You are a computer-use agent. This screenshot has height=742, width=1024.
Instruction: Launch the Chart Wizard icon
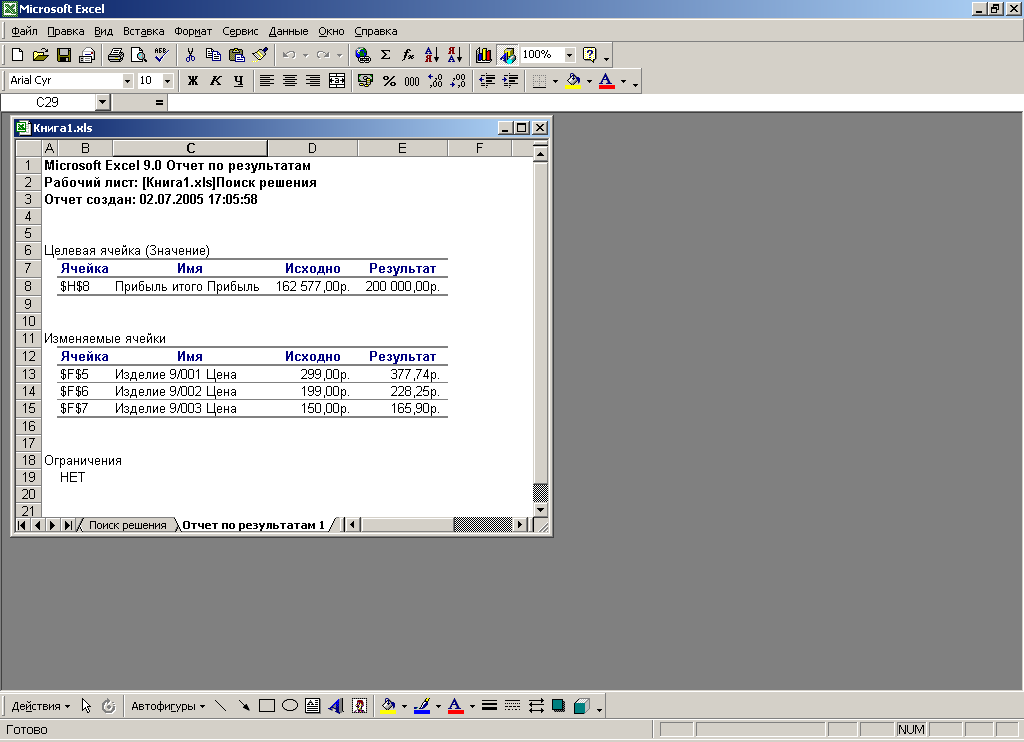(483, 55)
